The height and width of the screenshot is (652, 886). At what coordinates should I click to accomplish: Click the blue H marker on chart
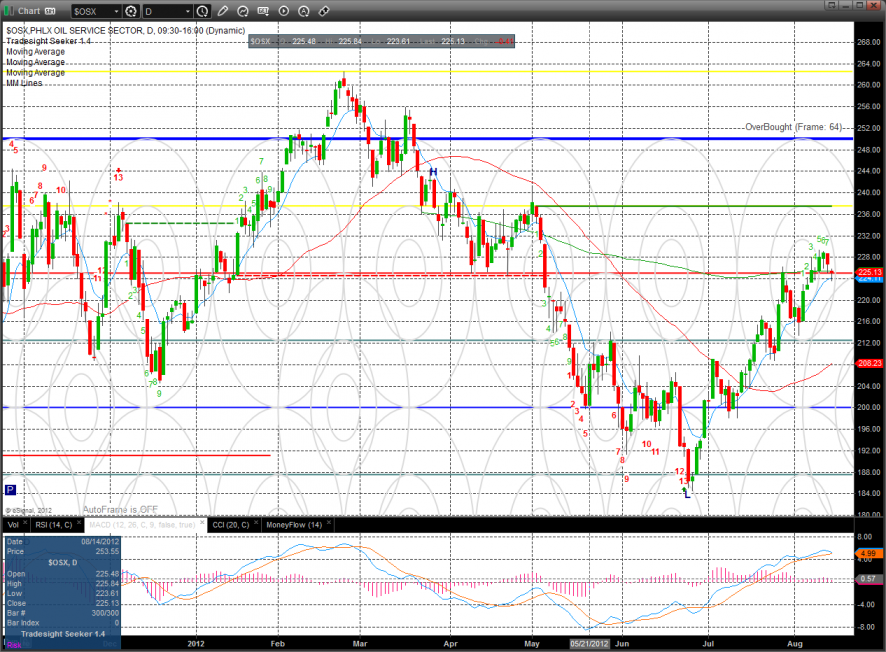click(433, 172)
